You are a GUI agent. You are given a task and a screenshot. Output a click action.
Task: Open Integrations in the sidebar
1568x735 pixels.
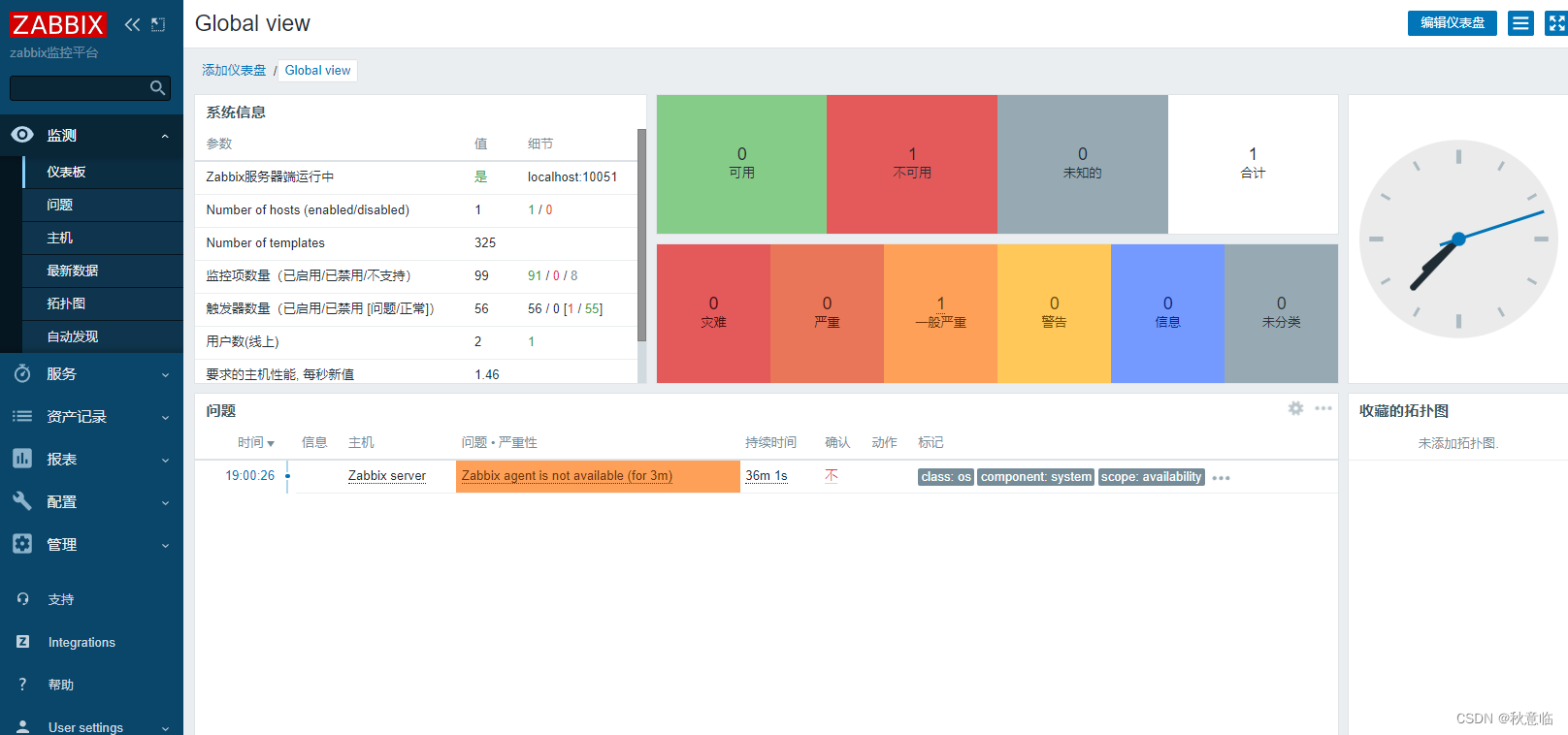[x=82, y=642]
